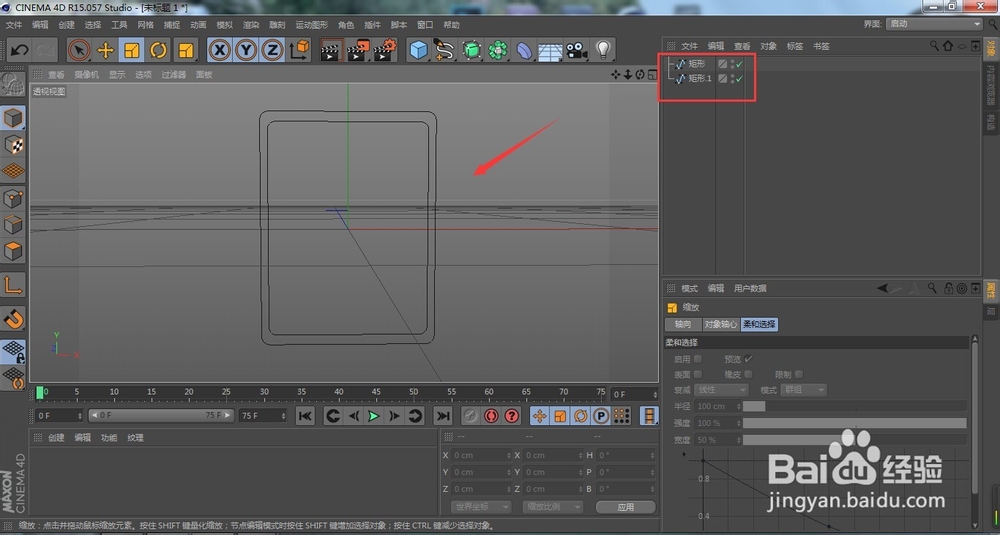Toggle Z axis lock
This screenshot has width=1000, height=535.
(272, 50)
